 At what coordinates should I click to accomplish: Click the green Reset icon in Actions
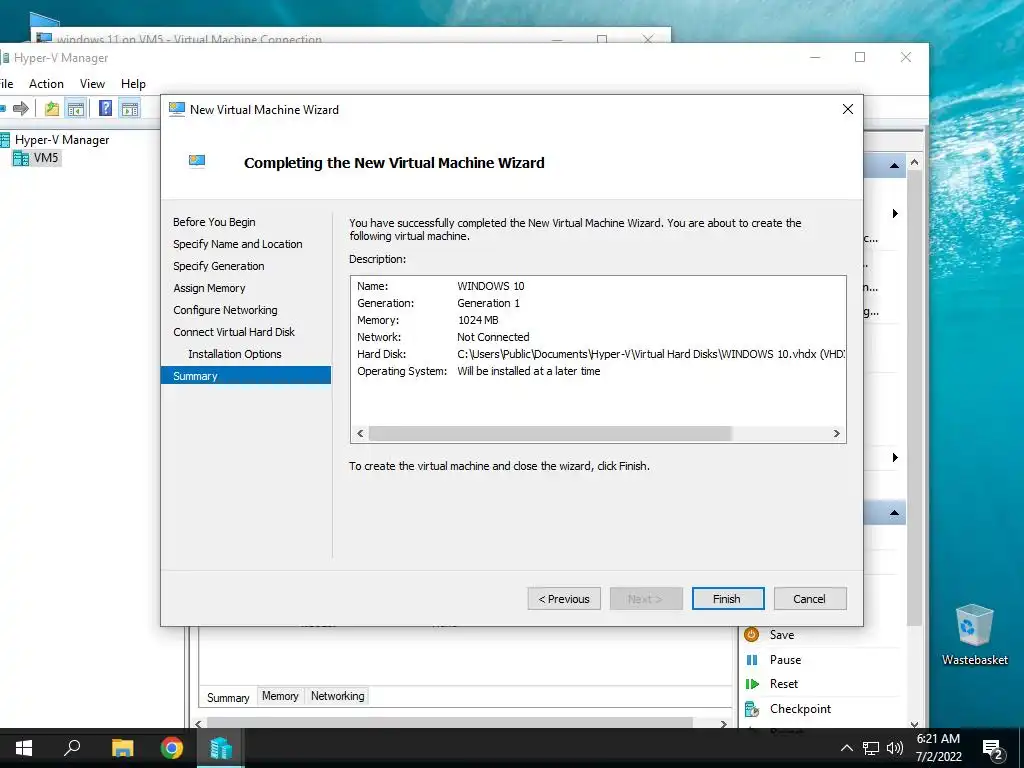click(752, 684)
